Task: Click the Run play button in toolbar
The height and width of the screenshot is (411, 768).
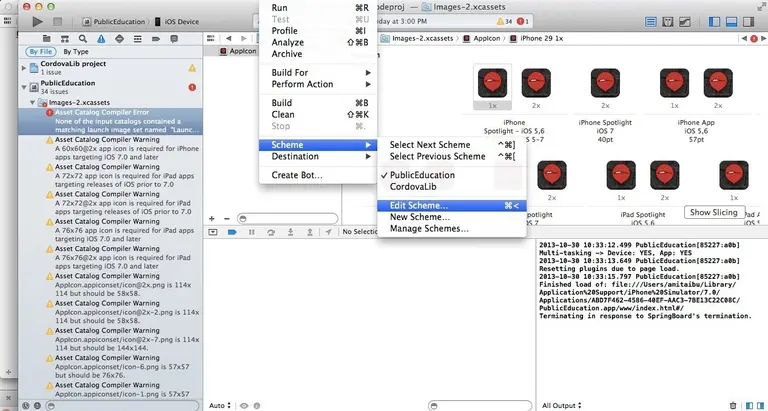Action: pyautogui.click(x=37, y=22)
